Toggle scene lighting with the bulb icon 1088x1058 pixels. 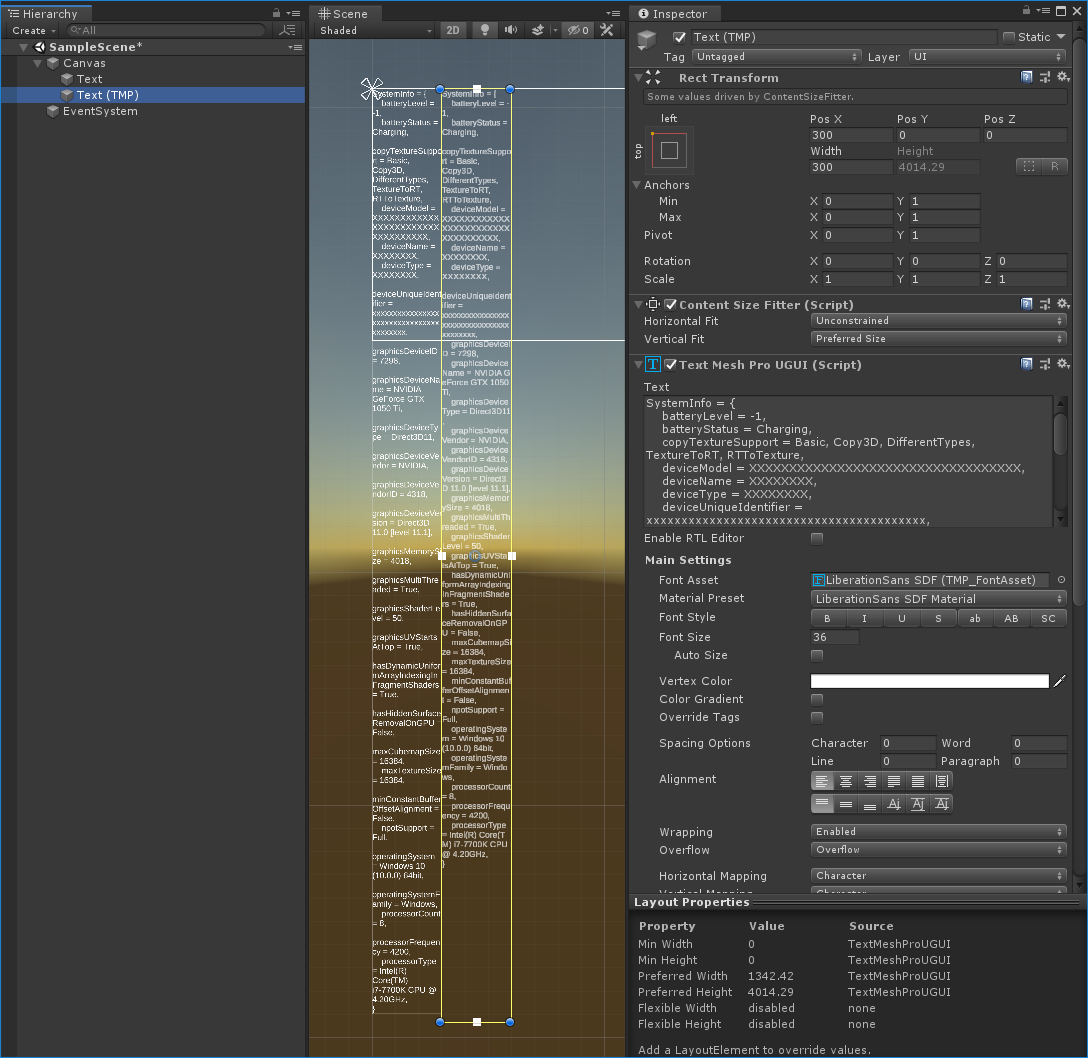tap(484, 30)
